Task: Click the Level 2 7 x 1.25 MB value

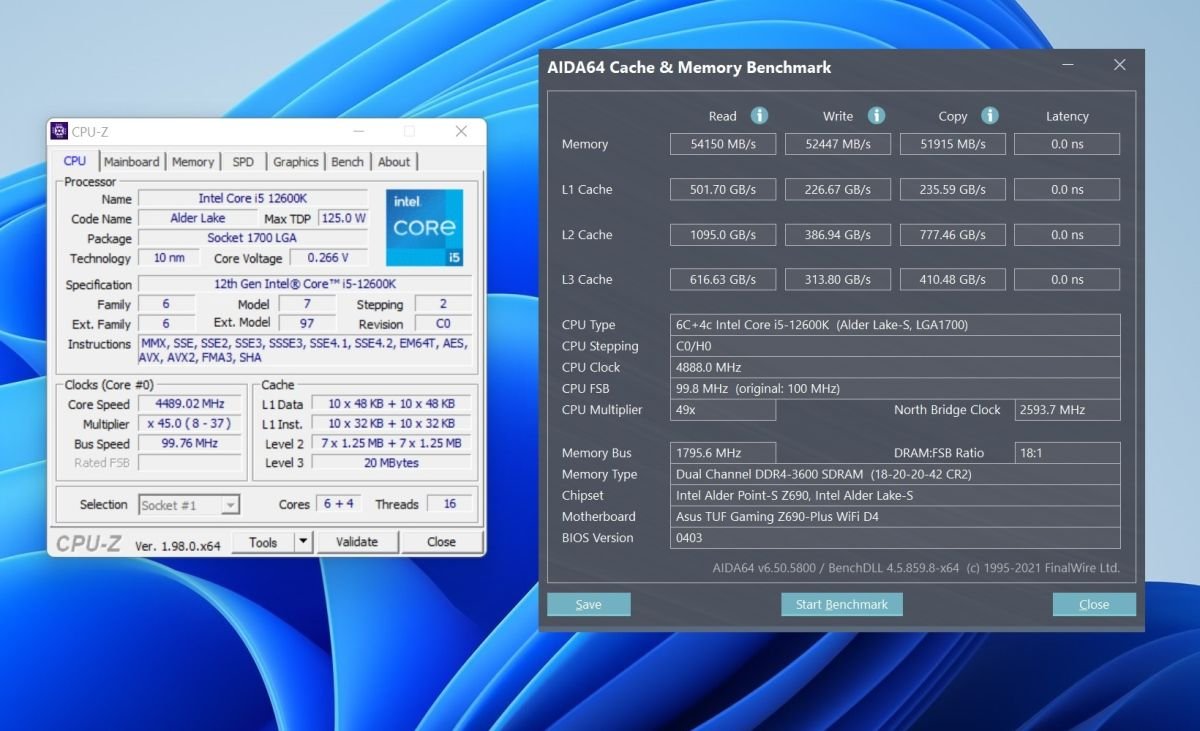Action: [x=391, y=444]
